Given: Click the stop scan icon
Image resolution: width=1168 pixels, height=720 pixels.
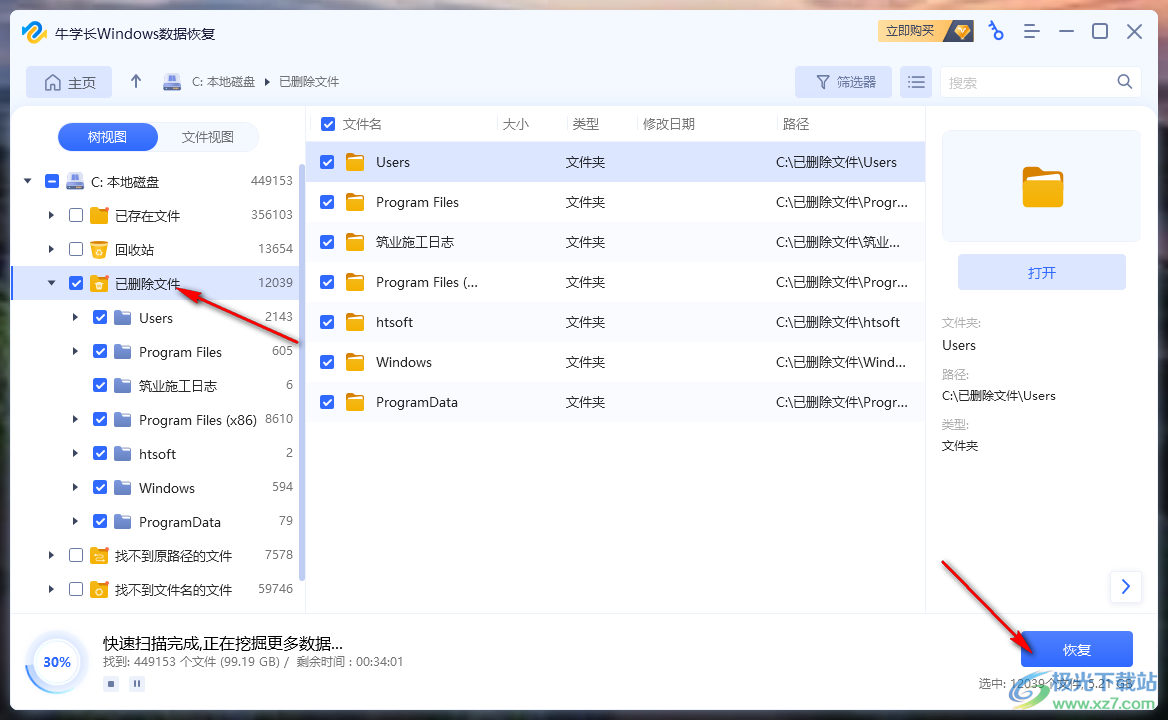Looking at the screenshot, I should 111,684.
